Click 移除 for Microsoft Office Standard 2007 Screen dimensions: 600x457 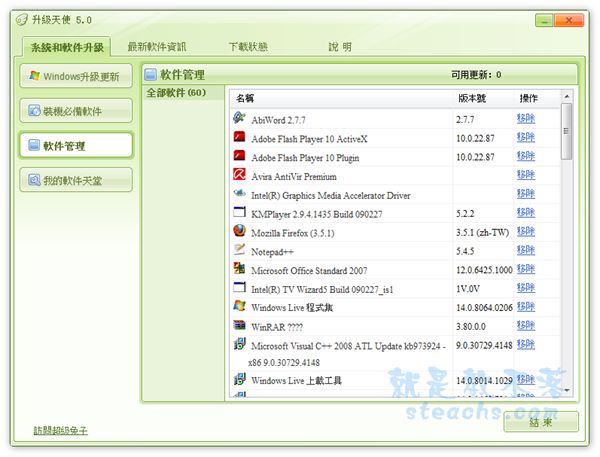(526, 269)
